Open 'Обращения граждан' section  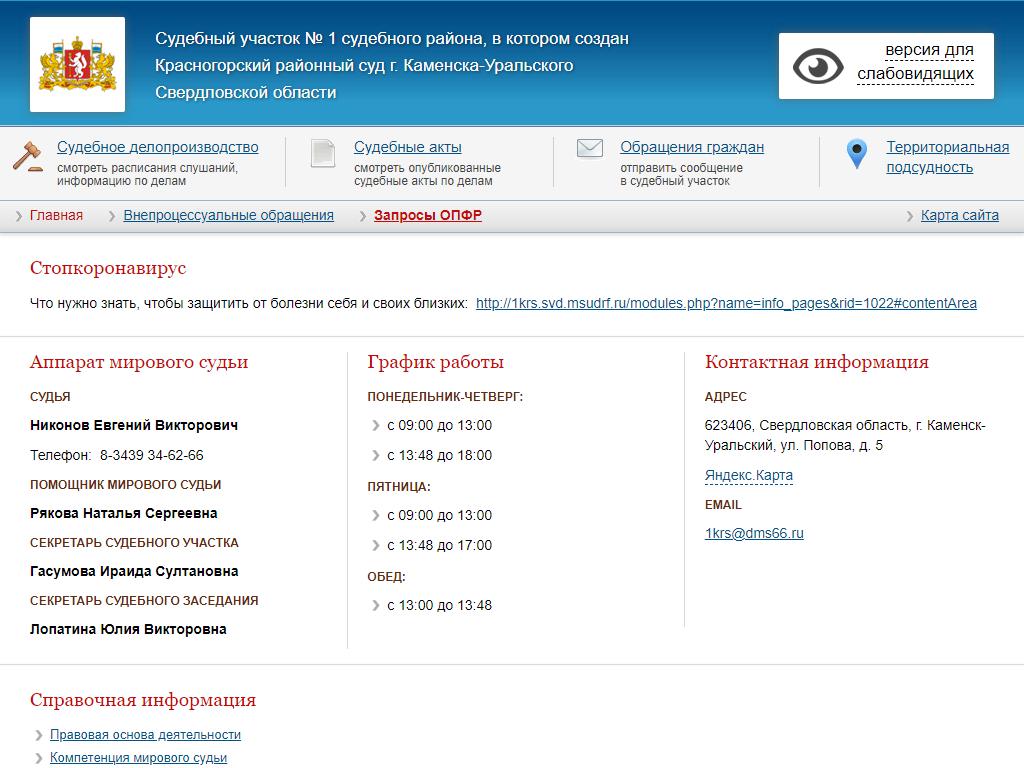(692, 147)
